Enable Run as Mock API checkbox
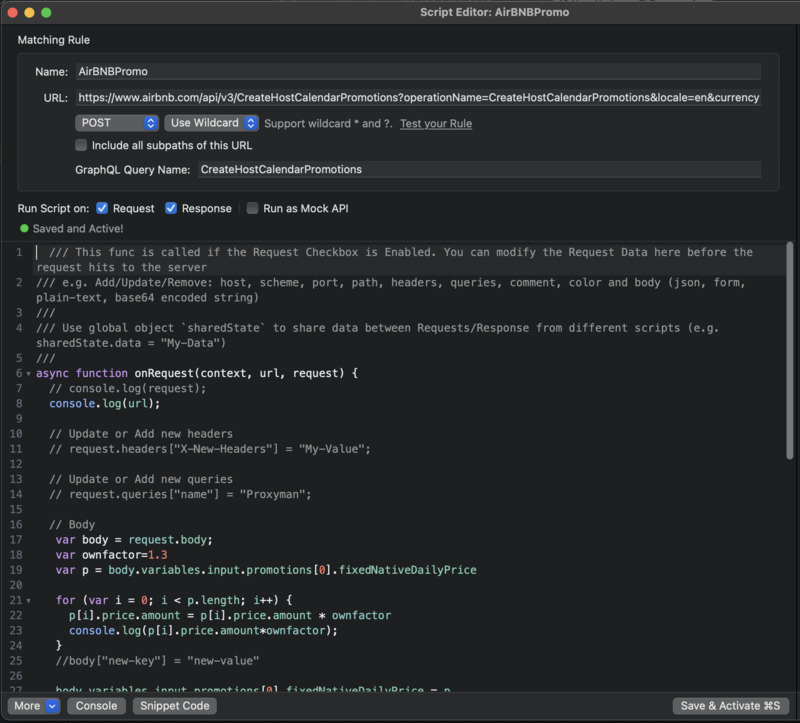 coord(253,208)
